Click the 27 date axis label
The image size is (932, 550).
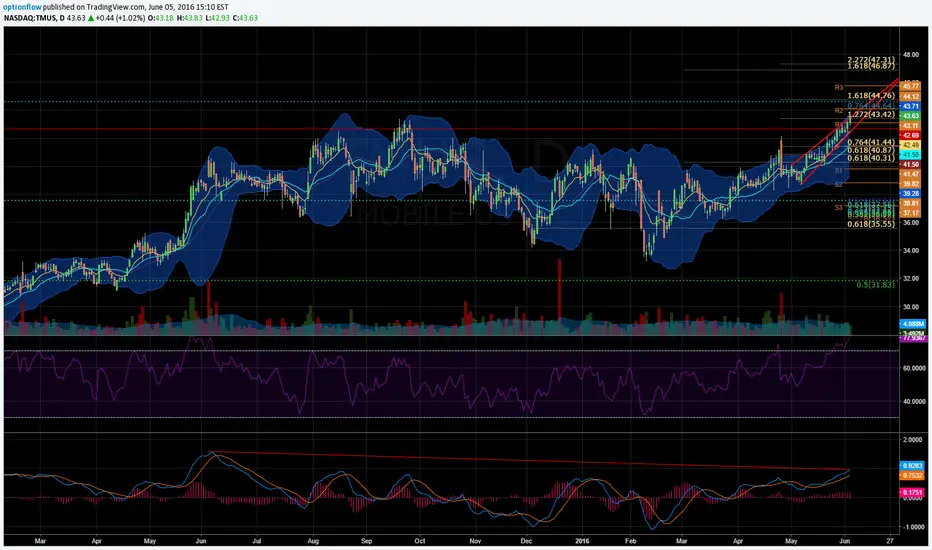[889, 541]
